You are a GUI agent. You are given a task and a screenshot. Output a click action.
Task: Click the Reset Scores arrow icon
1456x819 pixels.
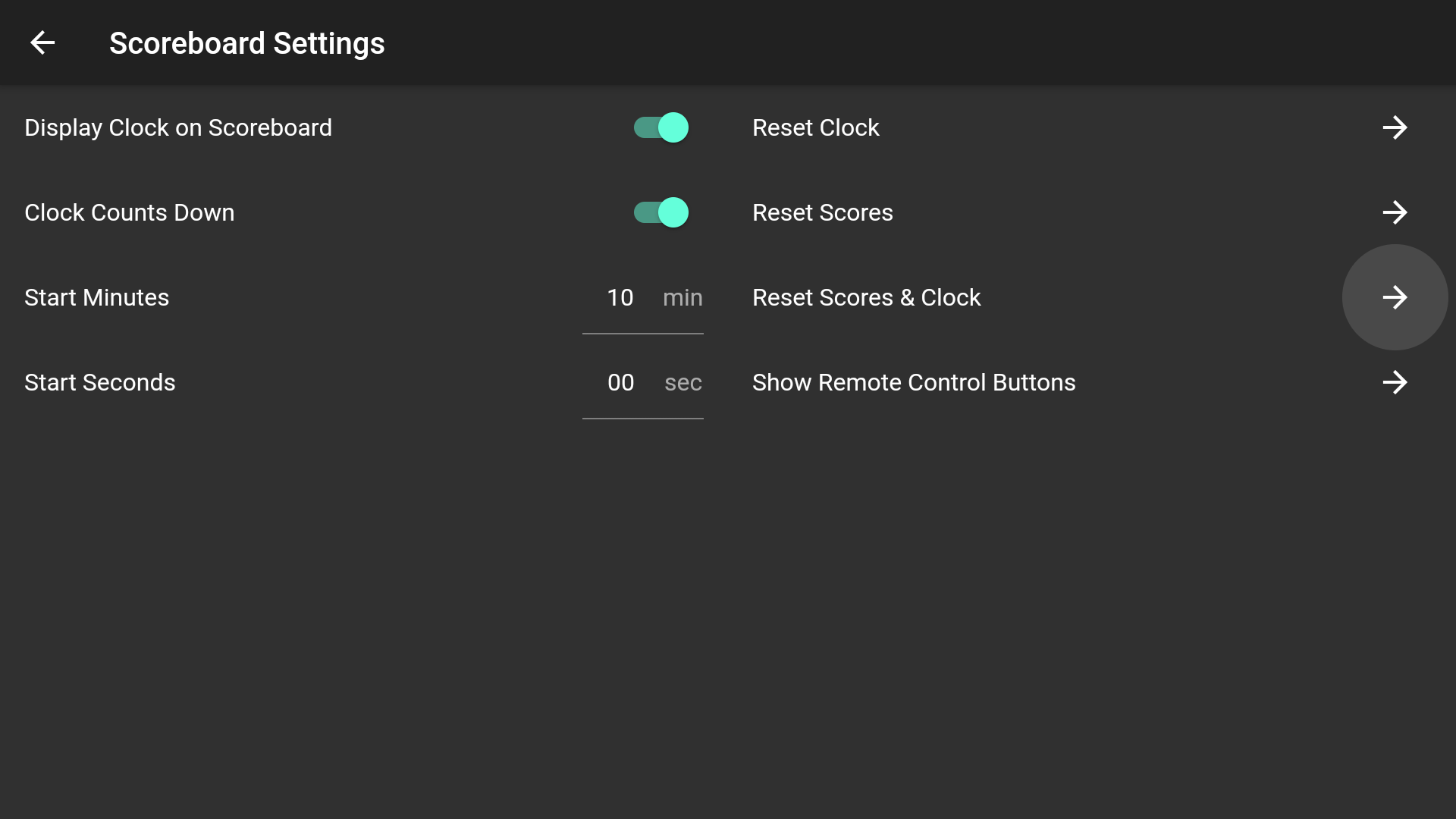coord(1395,212)
